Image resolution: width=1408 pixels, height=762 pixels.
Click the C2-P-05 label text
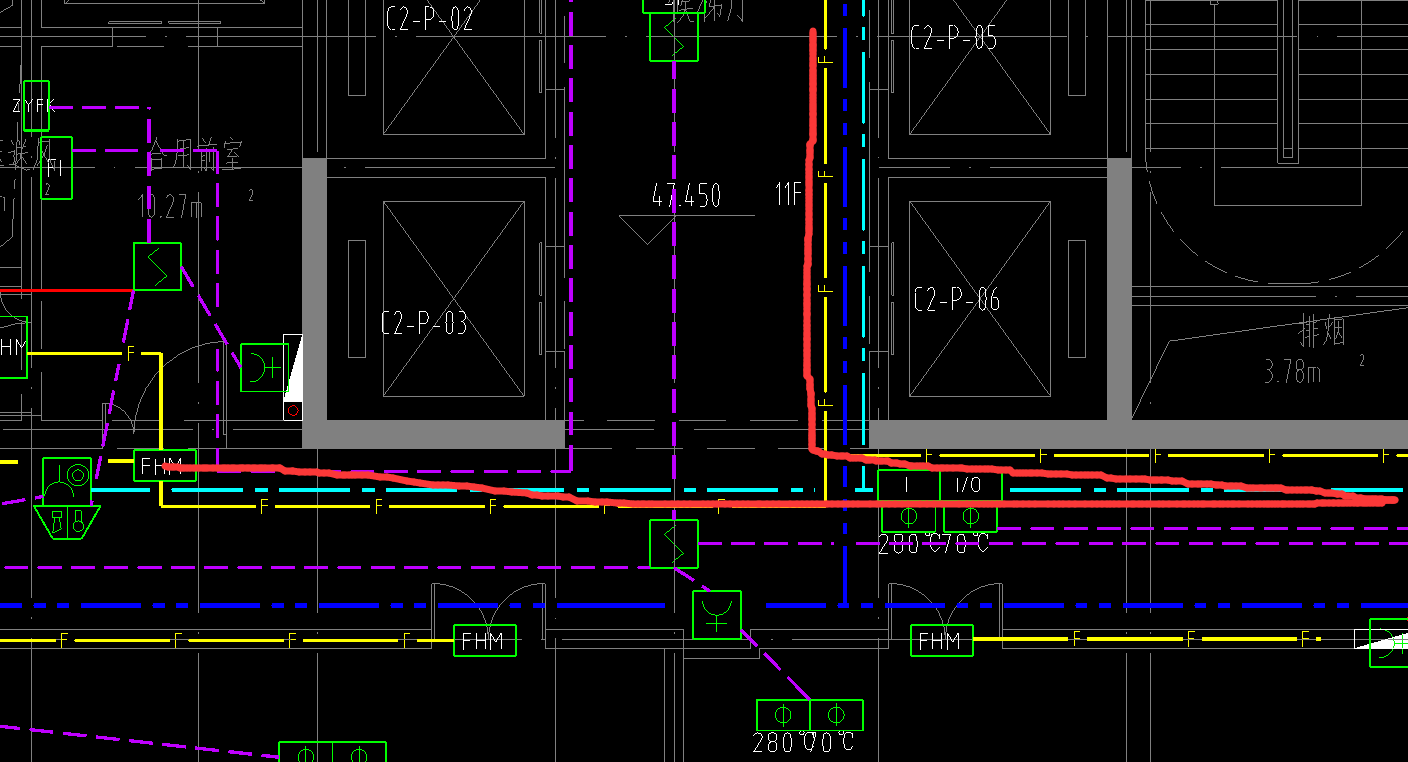tap(953, 38)
